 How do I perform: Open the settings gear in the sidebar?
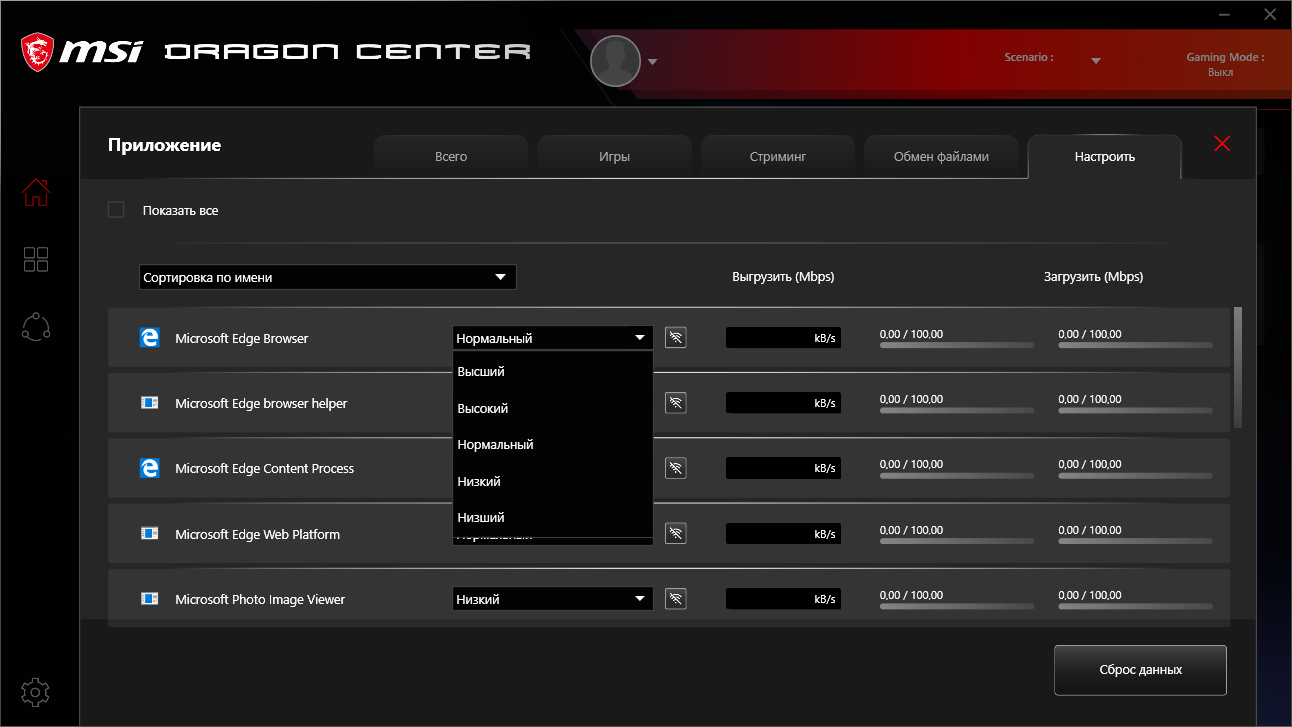tap(36, 692)
